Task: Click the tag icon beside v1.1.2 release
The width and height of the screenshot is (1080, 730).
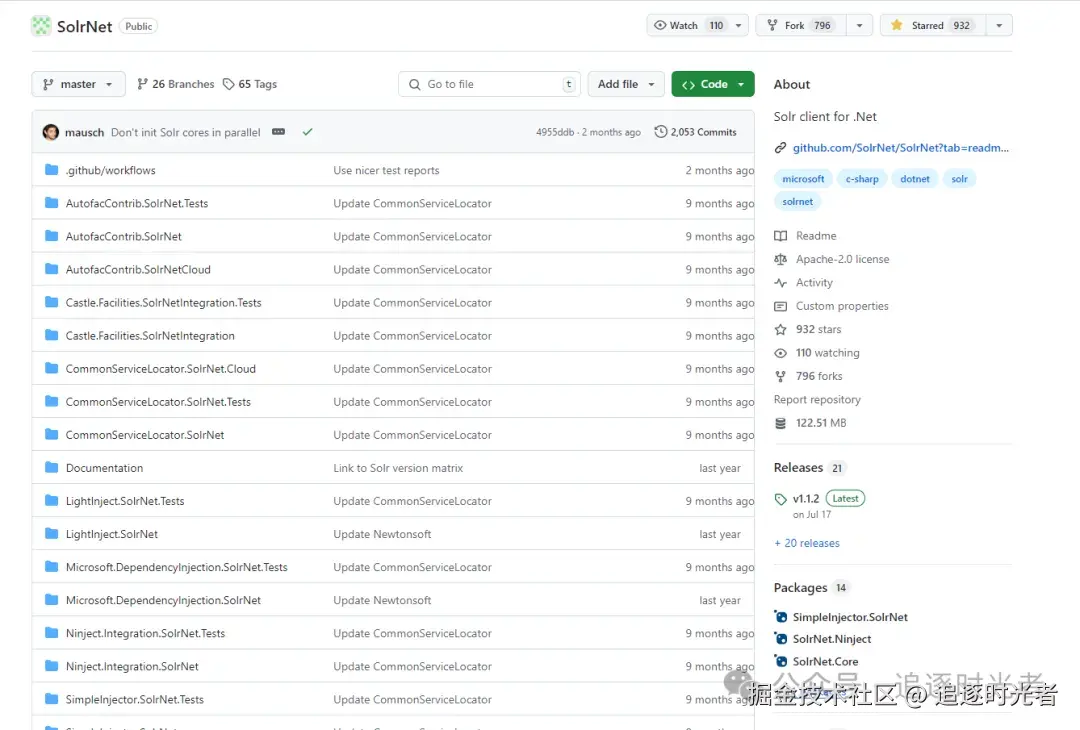Action: [780, 499]
